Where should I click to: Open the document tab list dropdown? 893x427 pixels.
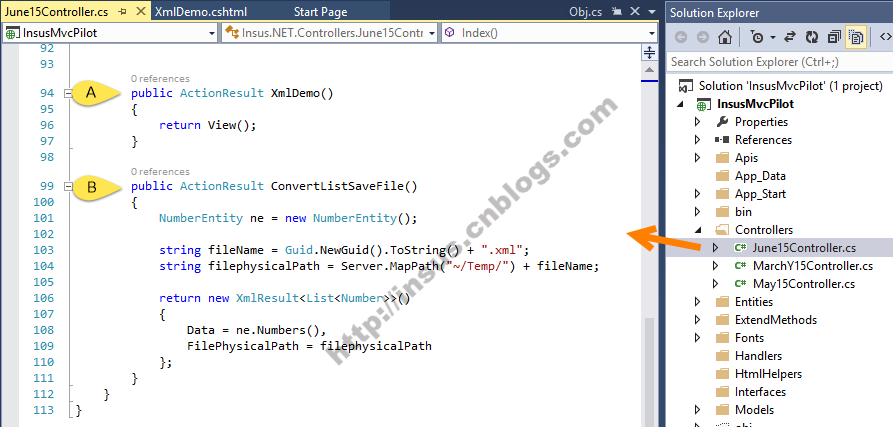point(652,11)
